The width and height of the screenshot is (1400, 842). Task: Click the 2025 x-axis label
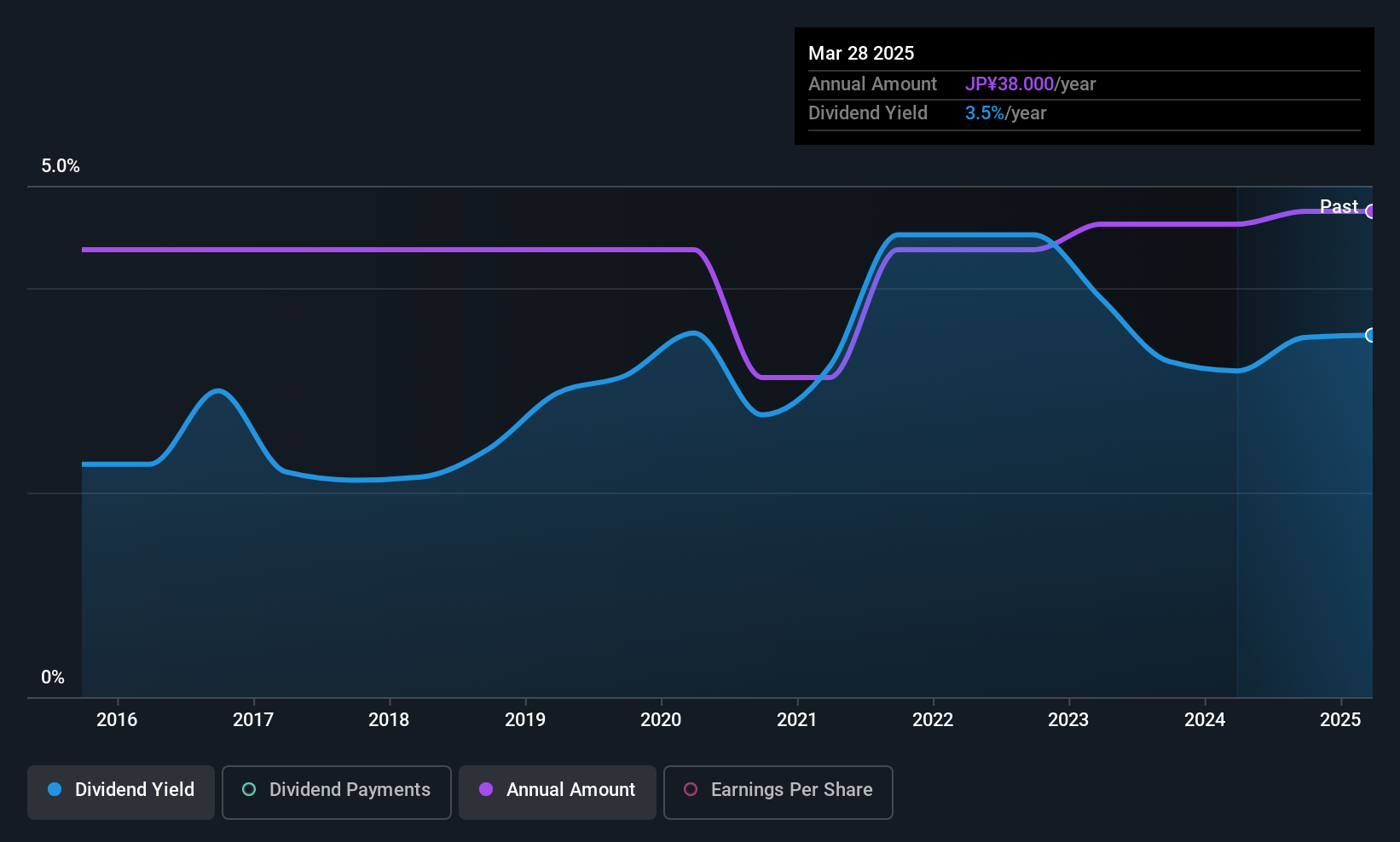1340,719
